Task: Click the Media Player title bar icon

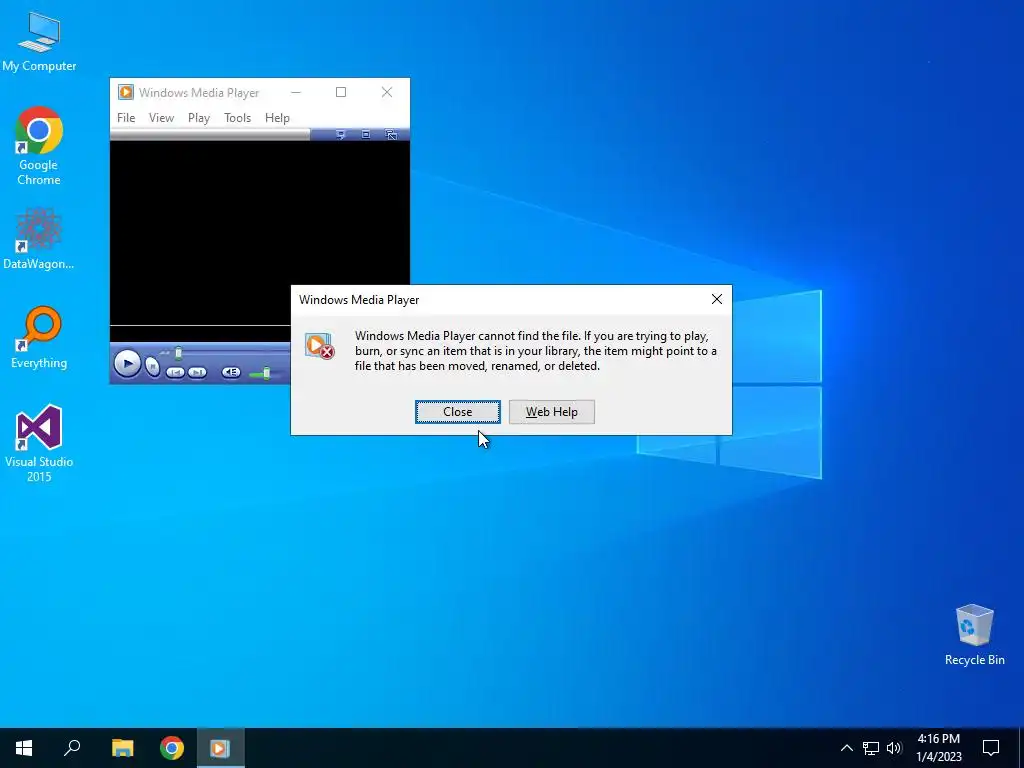Action: 125,92
